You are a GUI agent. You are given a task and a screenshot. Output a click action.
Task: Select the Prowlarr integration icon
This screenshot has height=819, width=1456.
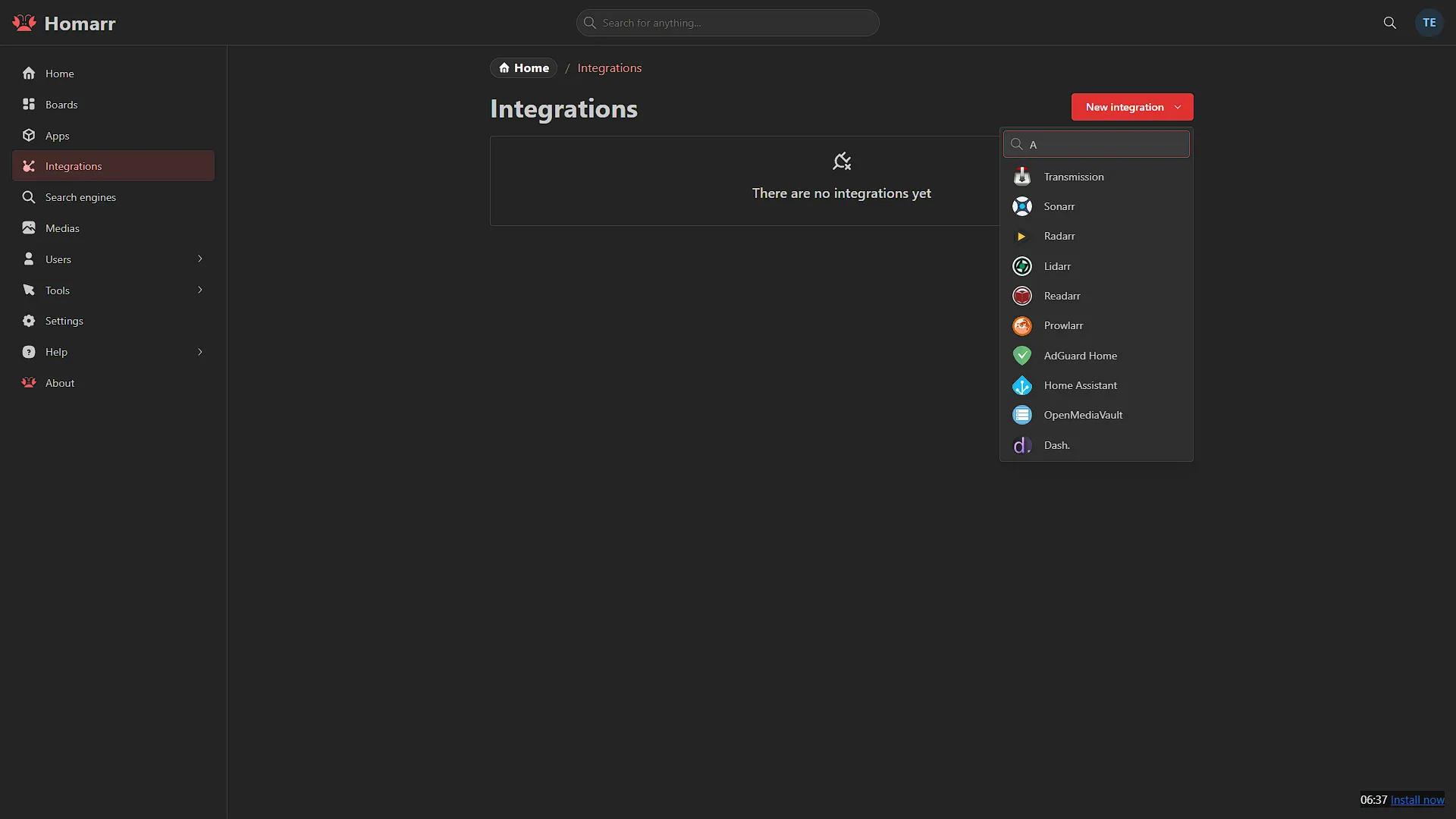tap(1022, 326)
